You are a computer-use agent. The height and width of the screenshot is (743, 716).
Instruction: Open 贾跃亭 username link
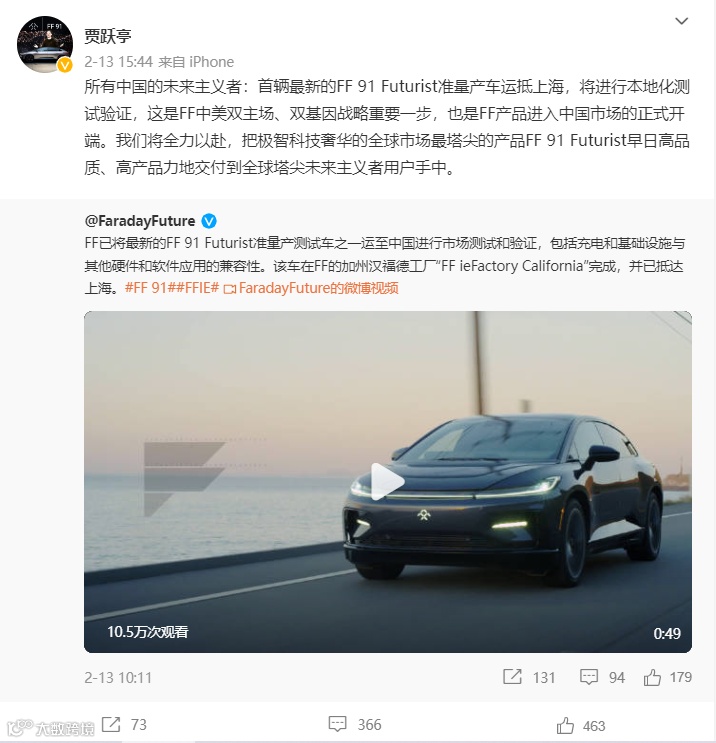pyautogui.click(x=108, y=36)
